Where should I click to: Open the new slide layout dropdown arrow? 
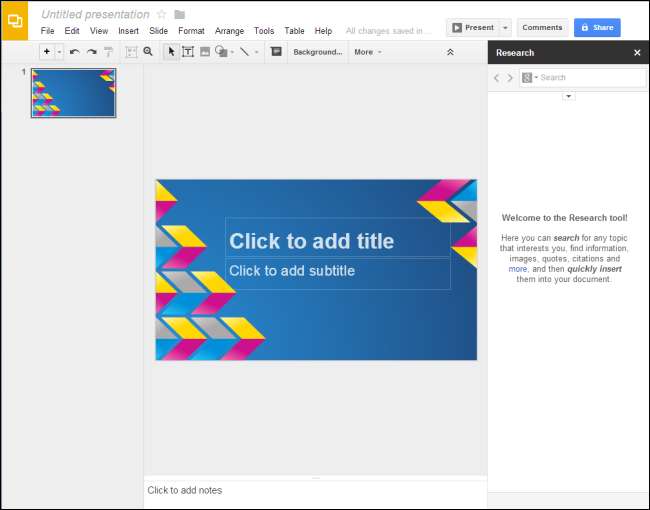(x=59, y=52)
